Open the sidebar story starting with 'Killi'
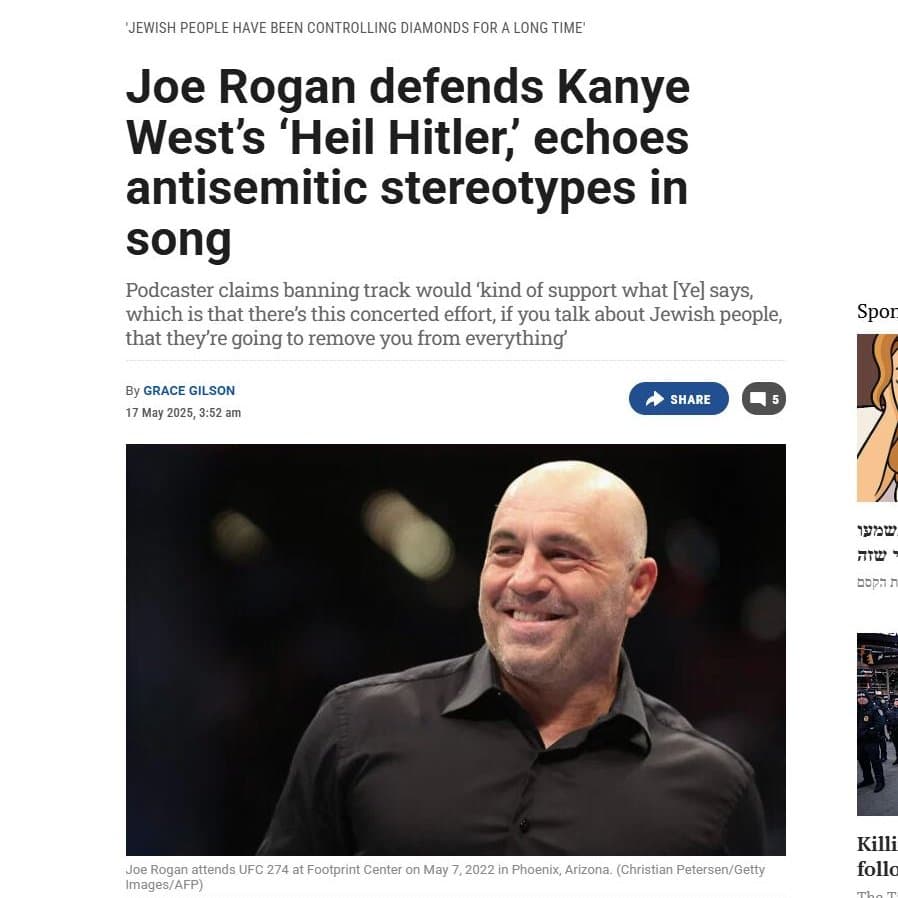 click(877, 856)
